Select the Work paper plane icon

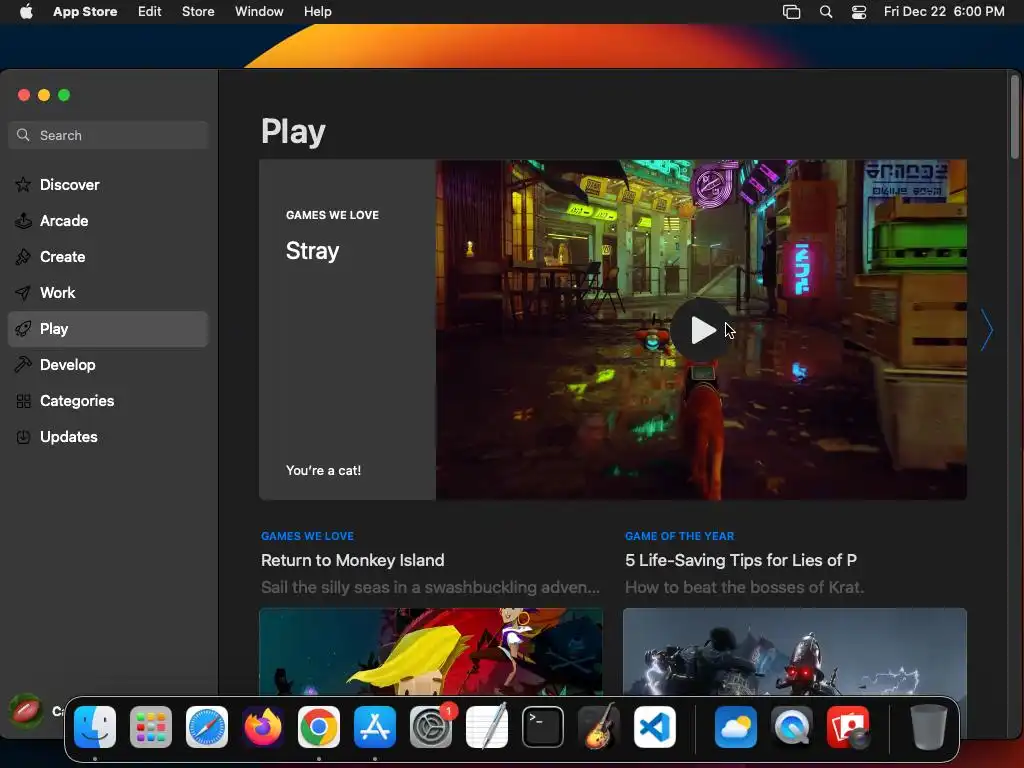(x=23, y=293)
